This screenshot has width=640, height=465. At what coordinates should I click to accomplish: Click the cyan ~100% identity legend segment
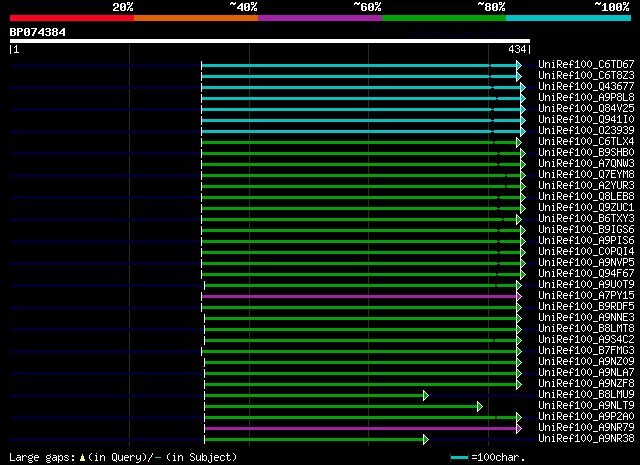point(569,18)
